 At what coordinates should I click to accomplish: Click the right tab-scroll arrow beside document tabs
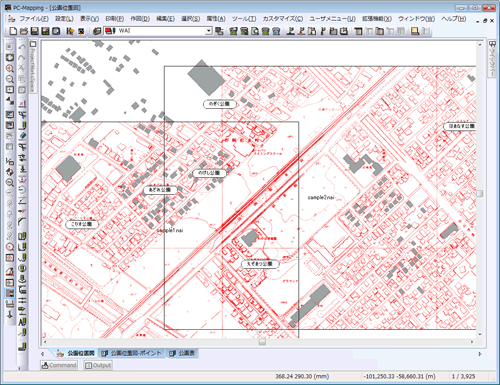tap(480, 354)
